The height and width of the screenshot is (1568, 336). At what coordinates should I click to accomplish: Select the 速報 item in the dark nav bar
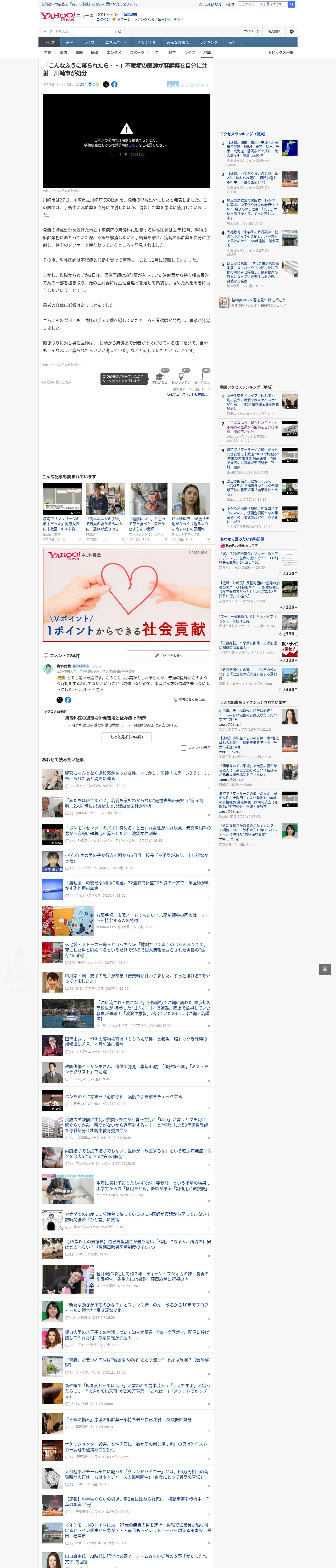click(69, 43)
